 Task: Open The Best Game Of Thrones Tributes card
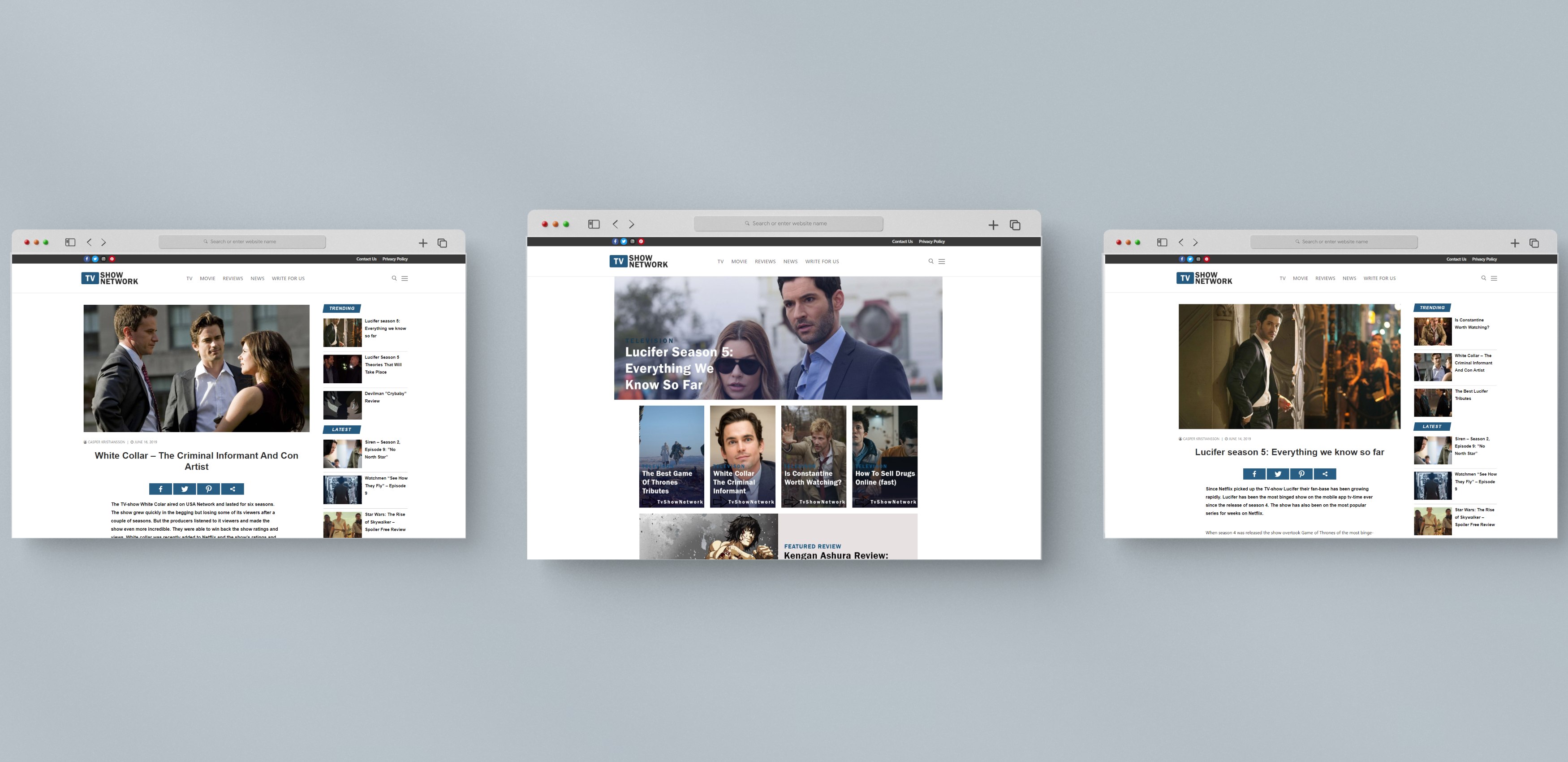(672, 456)
